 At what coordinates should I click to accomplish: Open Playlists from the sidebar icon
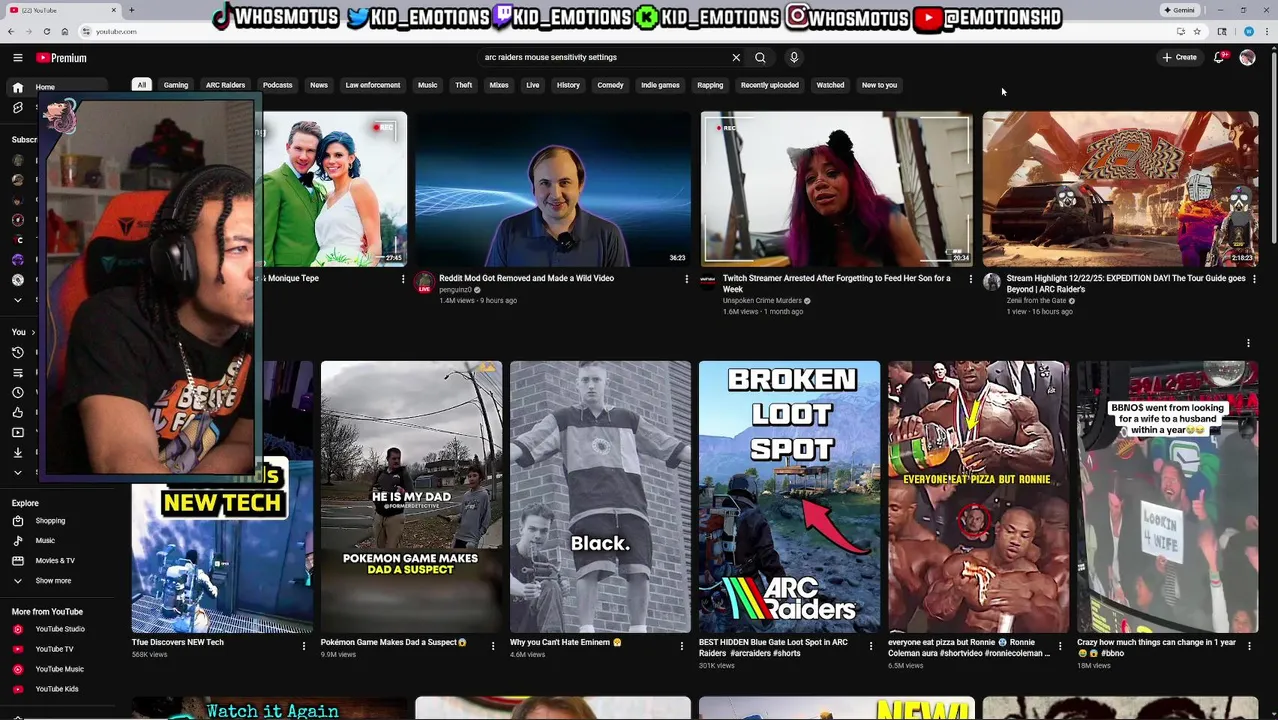(x=18, y=372)
